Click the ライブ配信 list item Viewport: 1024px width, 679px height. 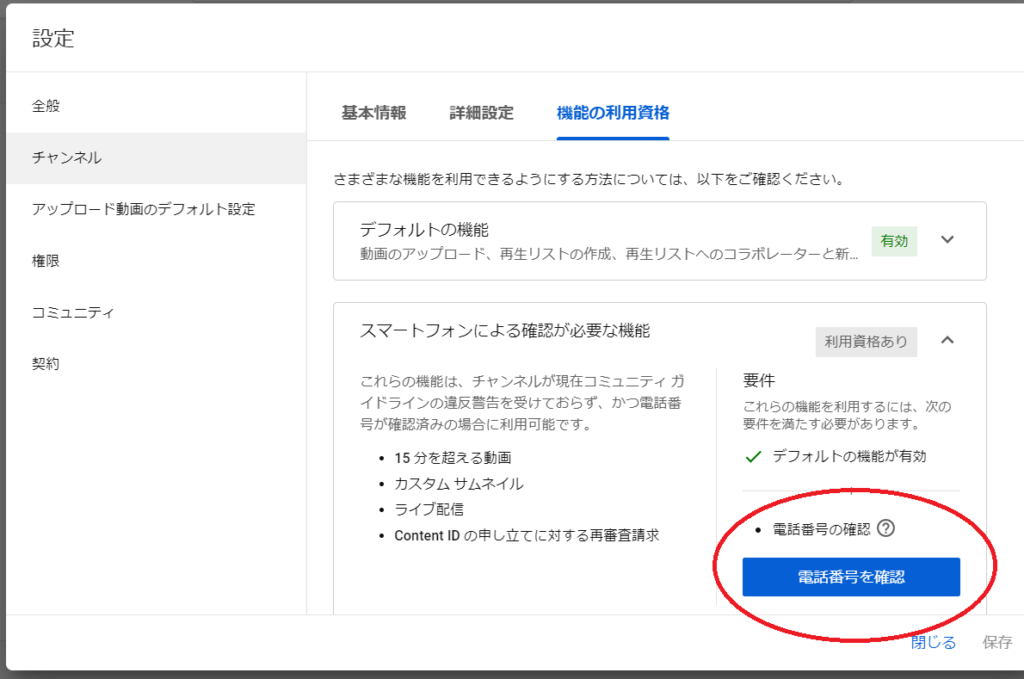tap(428, 509)
